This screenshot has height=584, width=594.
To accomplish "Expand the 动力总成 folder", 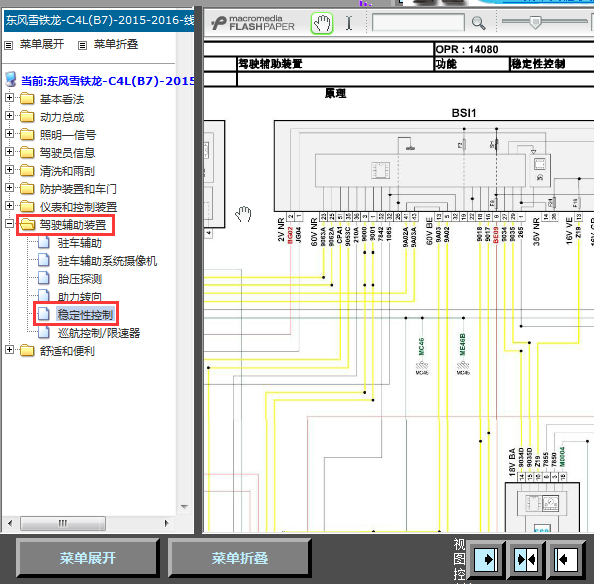I will [9, 116].
